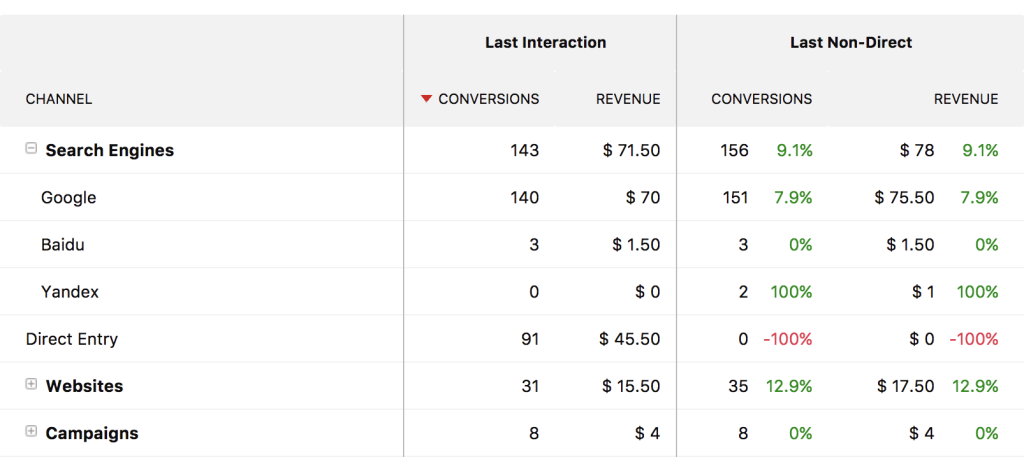
Task: Click Direct Entry's red -100% conversions change
Action: [787, 339]
